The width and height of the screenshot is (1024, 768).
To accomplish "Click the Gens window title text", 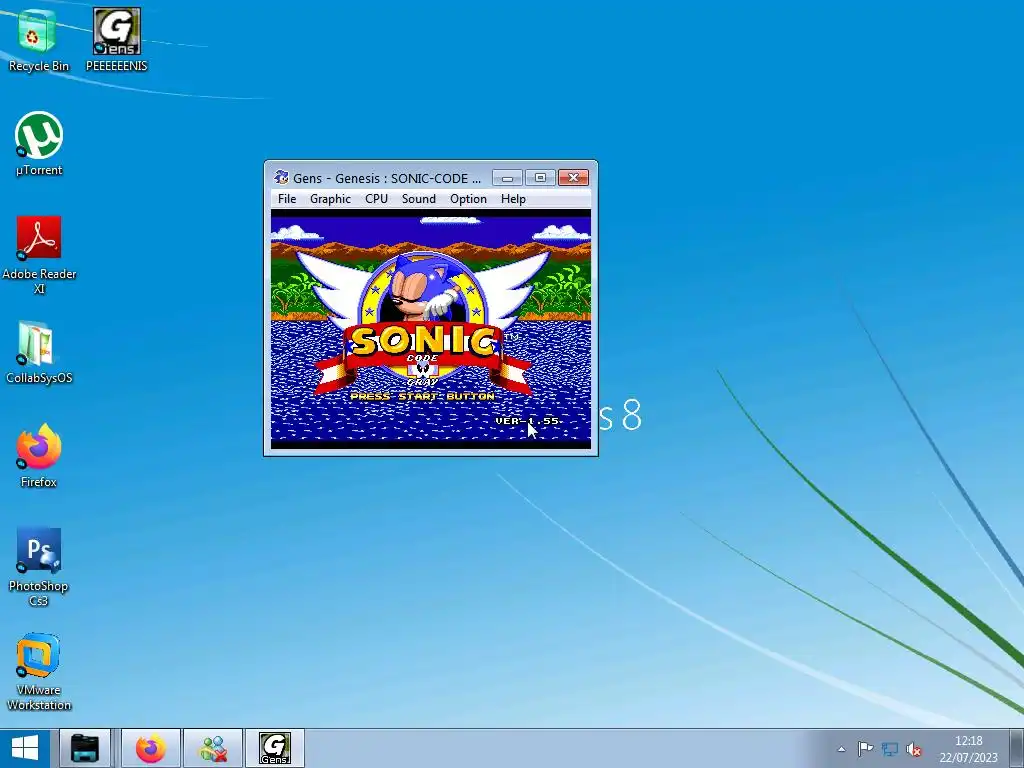I will 387,178.
